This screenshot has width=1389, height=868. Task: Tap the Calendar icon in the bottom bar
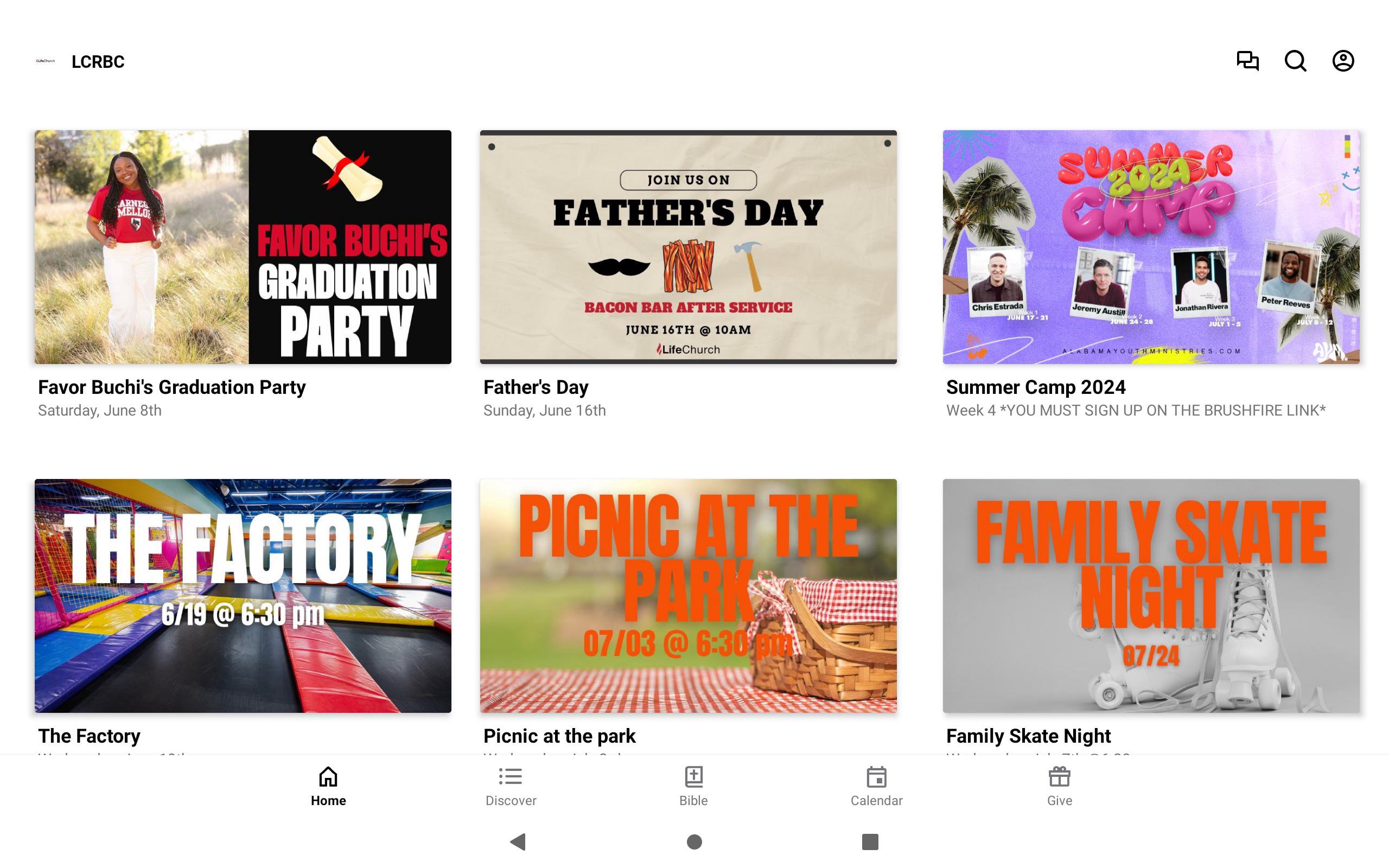point(876,777)
